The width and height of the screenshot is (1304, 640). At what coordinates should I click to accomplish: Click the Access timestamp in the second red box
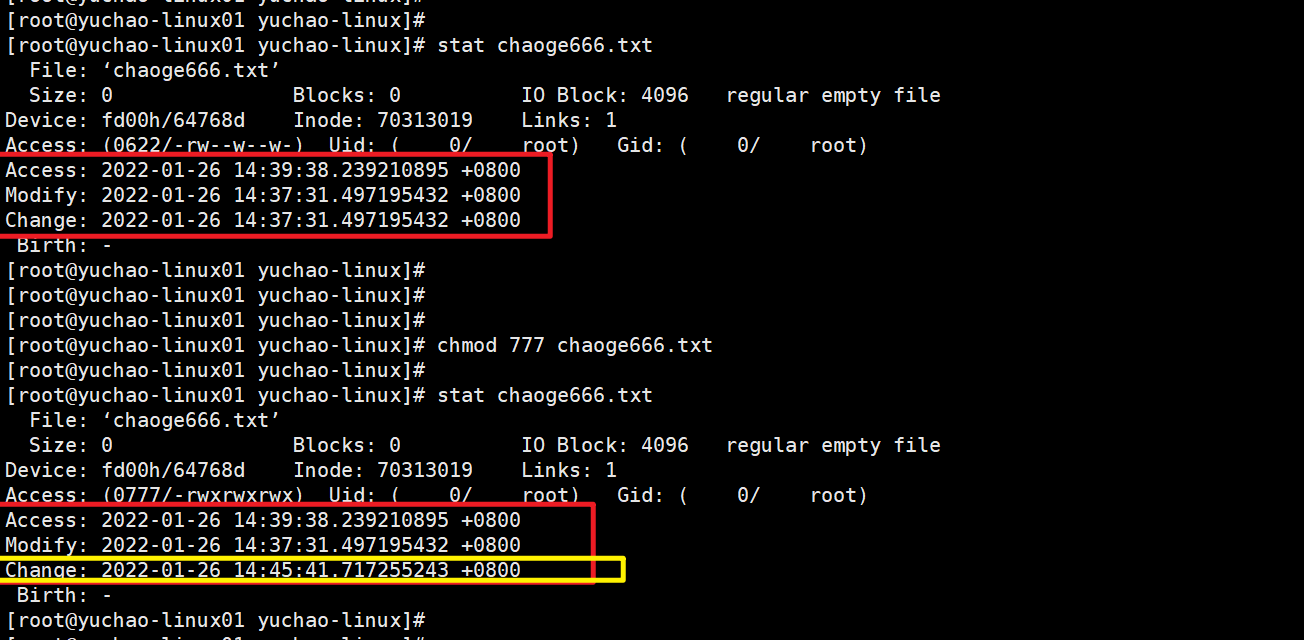pyautogui.click(x=310, y=521)
